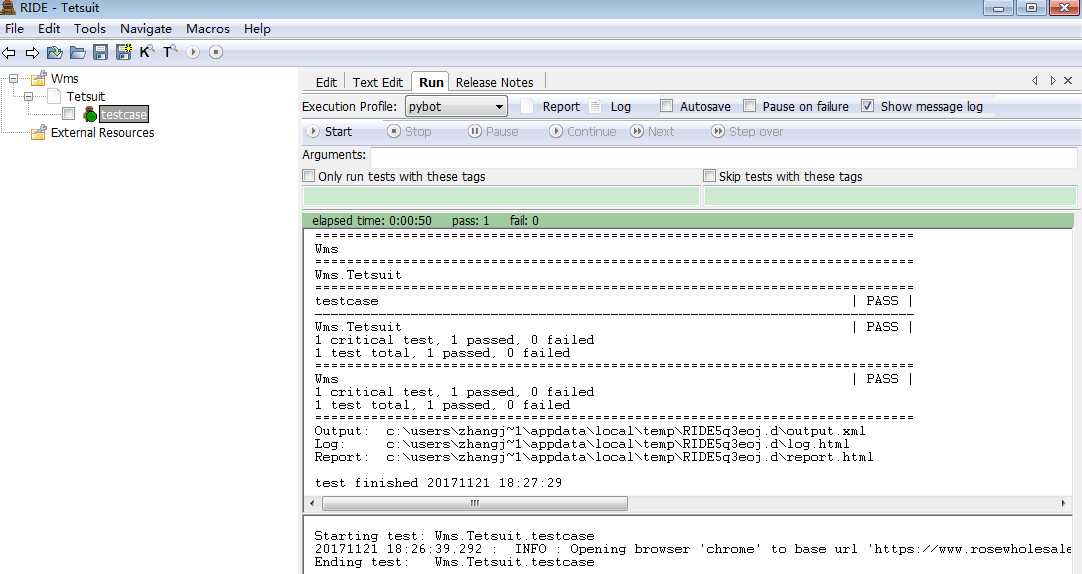Image resolution: width=1082 pixels, height=574 pixels.
Task: Enable the Pause on failure option
Action: tap(749, 106)
